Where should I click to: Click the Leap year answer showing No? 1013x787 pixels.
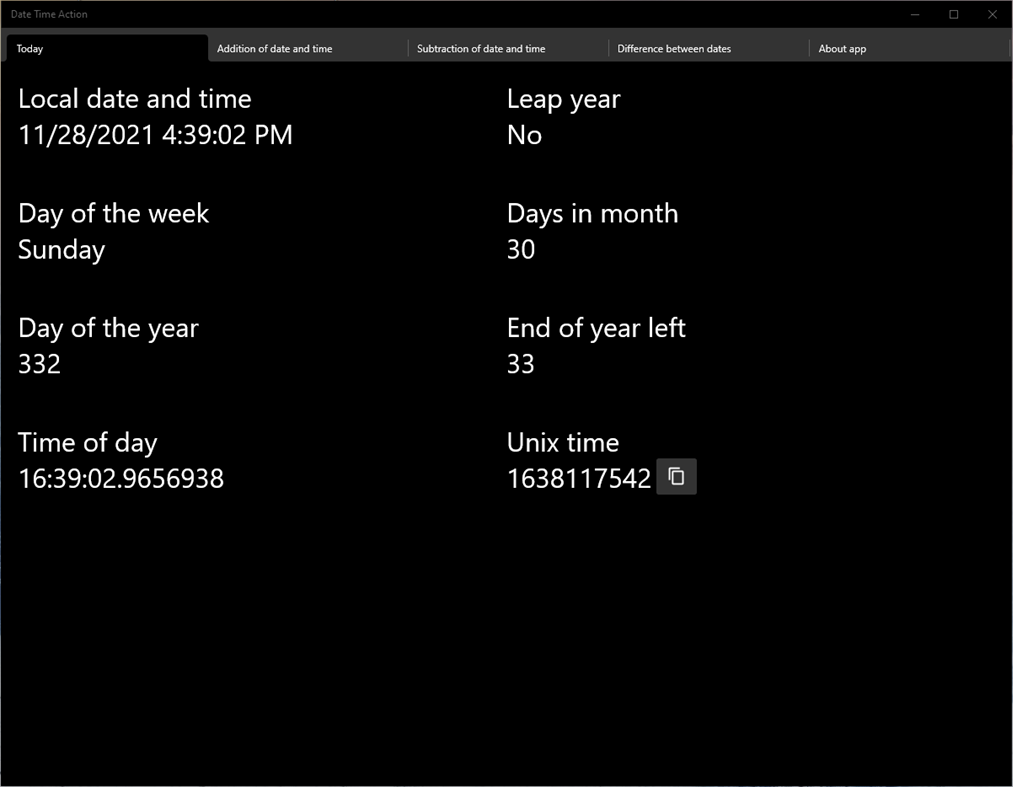[x=524, y=134]
